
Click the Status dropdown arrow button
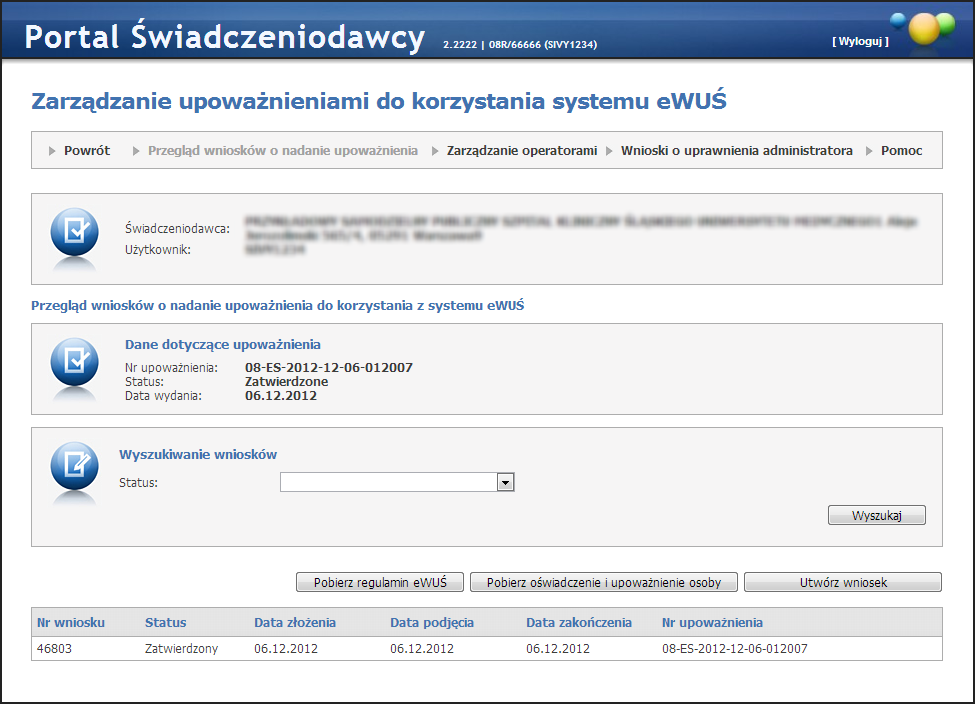tap(506, 483)
